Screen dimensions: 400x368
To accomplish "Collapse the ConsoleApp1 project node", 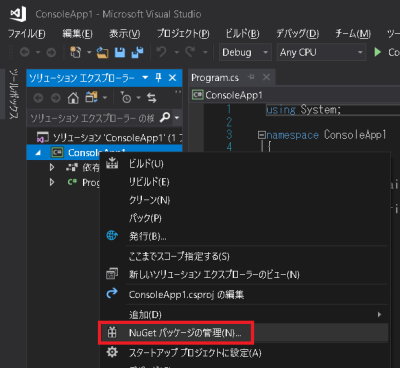I will [38, 153].
